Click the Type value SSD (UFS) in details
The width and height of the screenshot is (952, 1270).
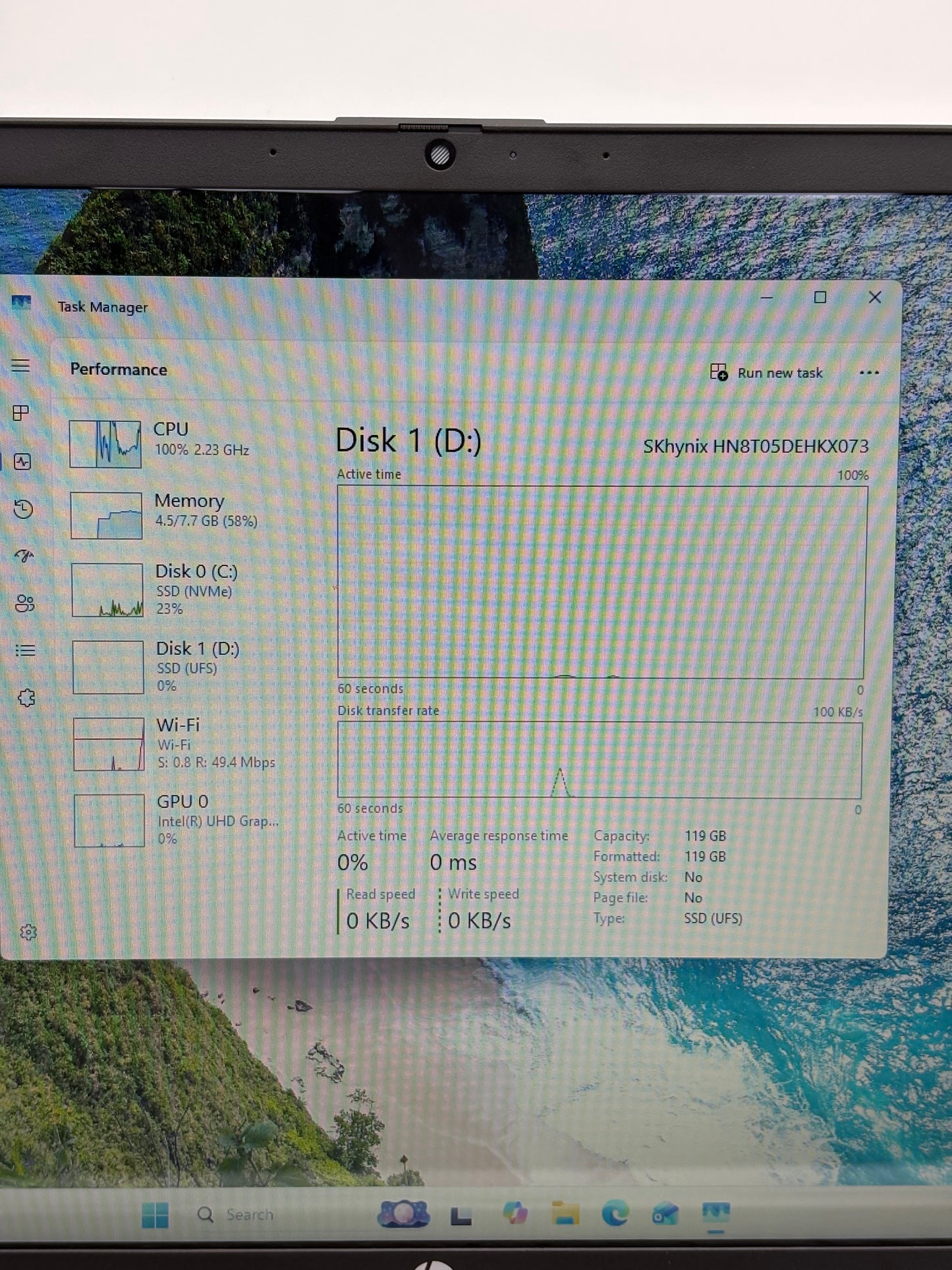click(713, 918)
